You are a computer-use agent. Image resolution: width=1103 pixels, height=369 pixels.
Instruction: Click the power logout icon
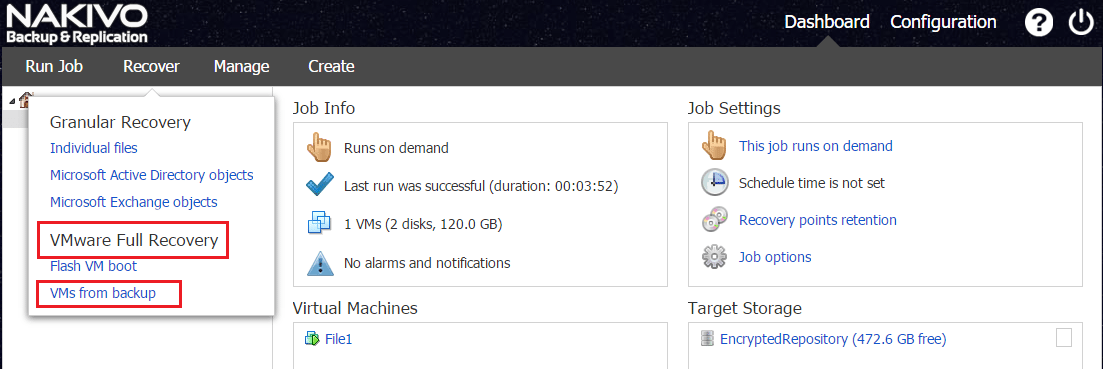click(x=1080, y=22)
